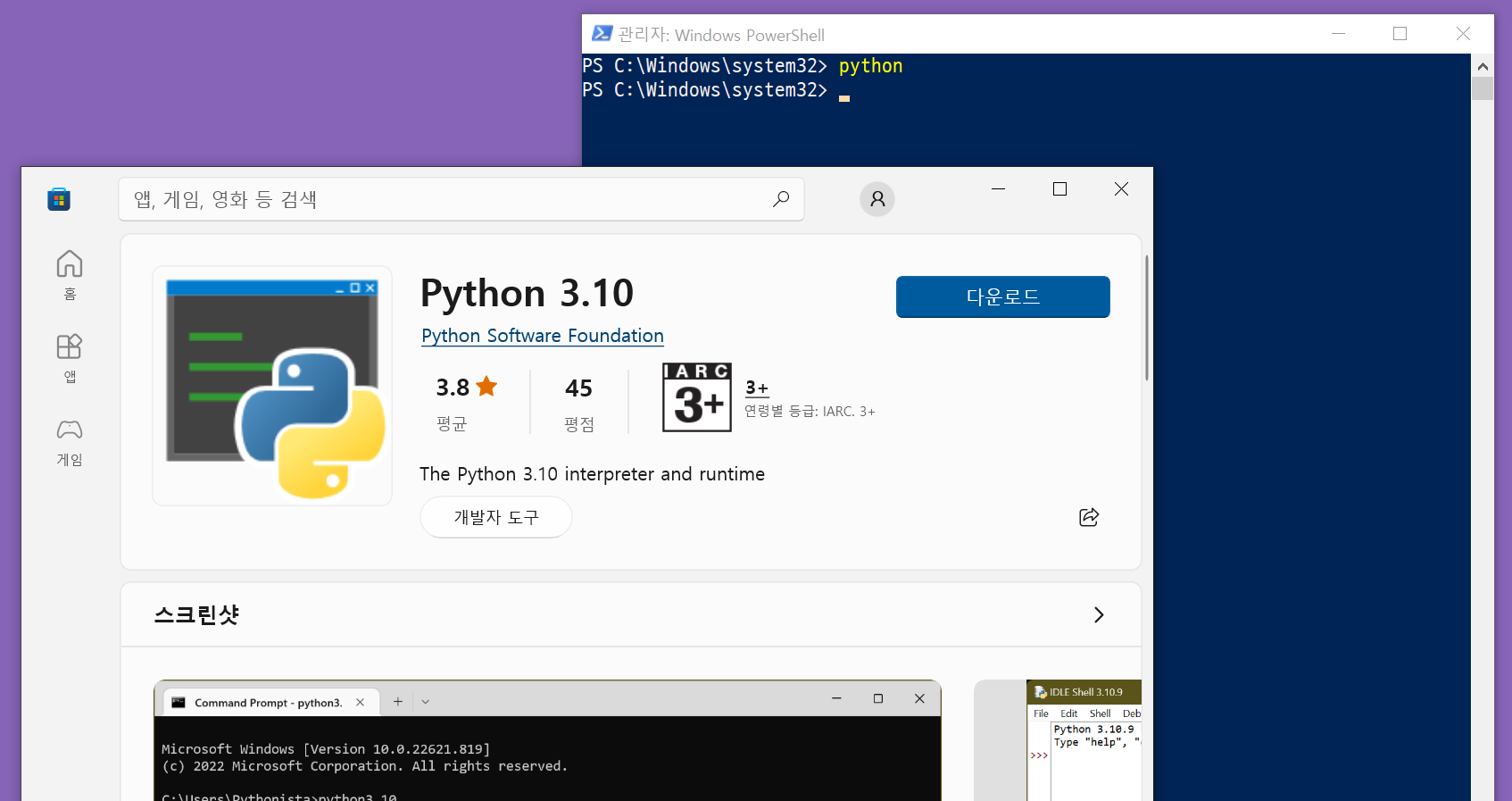The image size is (1512, 801).
Task: Close the PowerShell window
Action: [1463, 34]
